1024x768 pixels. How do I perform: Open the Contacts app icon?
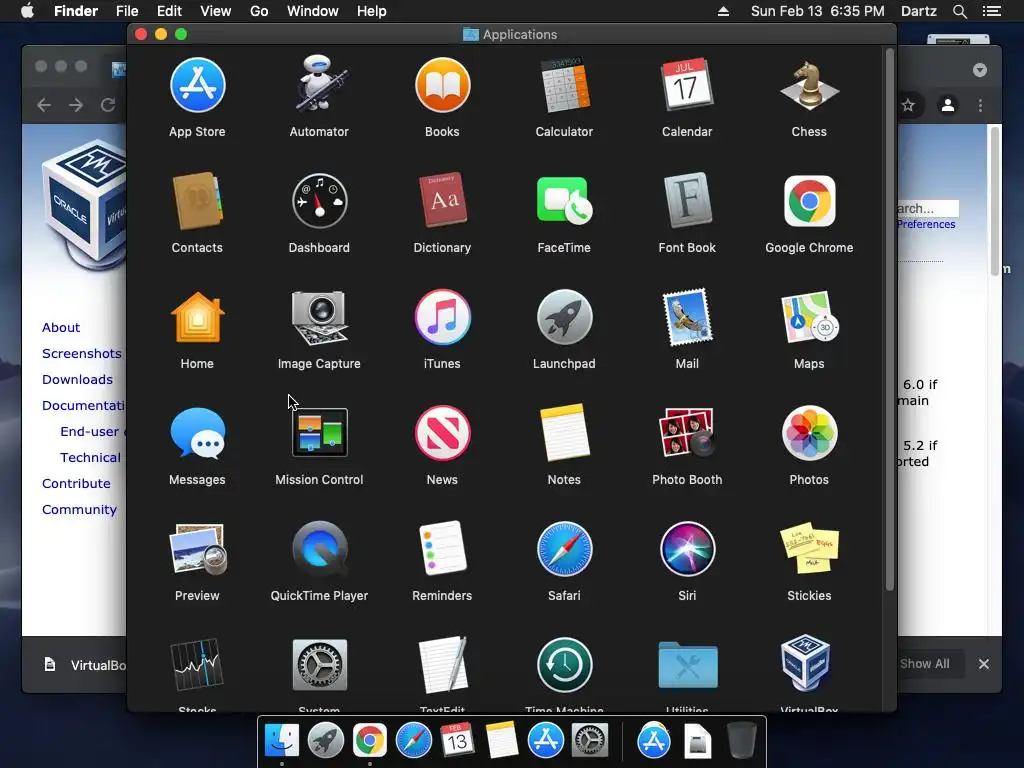[x=197, y=201]
